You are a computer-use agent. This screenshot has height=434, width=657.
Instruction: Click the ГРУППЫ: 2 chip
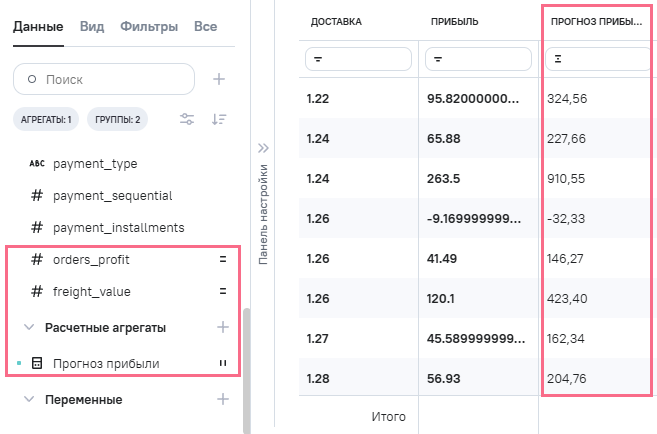(x=117, y=120)
